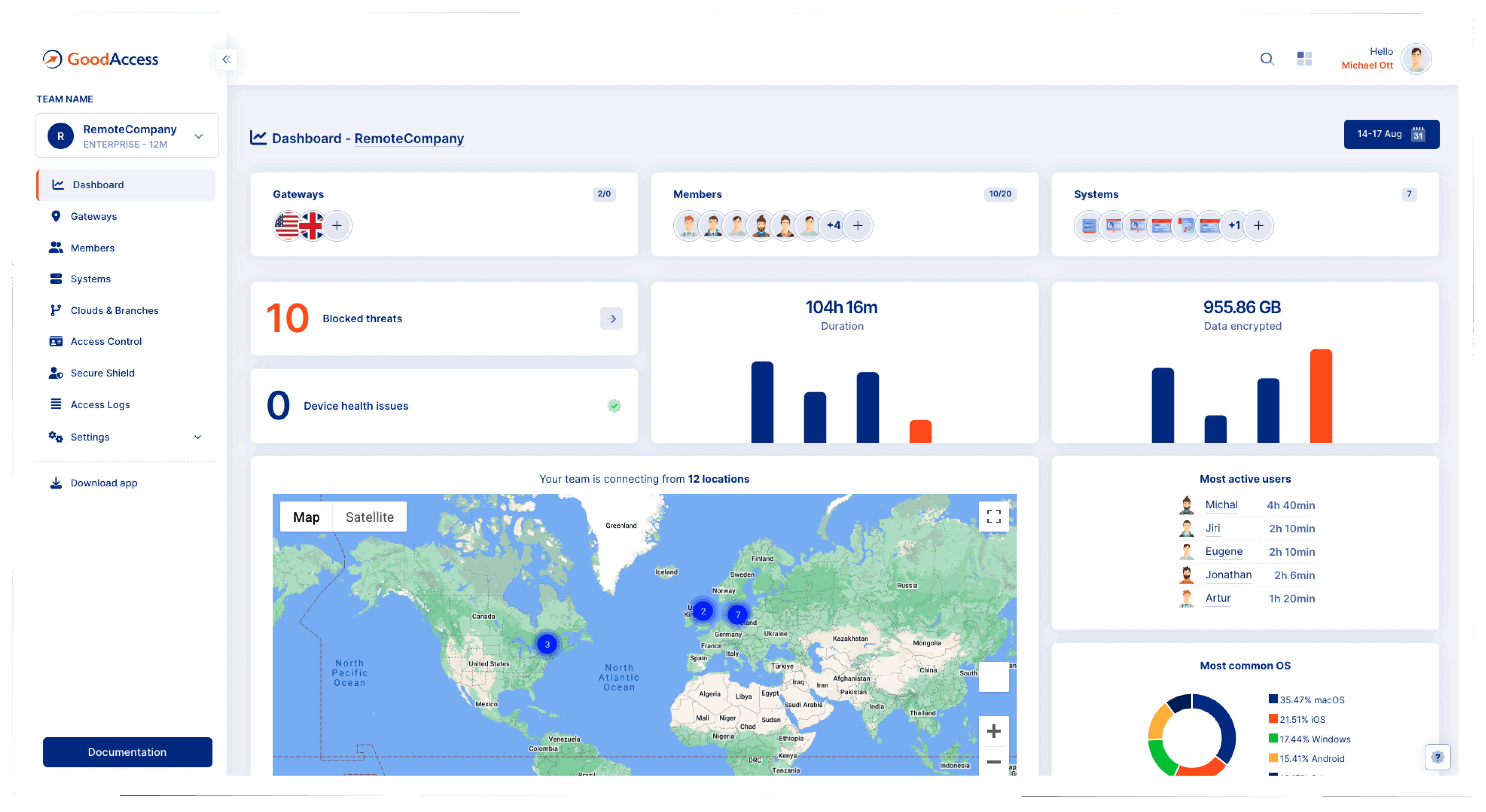Select the US flag gateway

click(286, 226)
